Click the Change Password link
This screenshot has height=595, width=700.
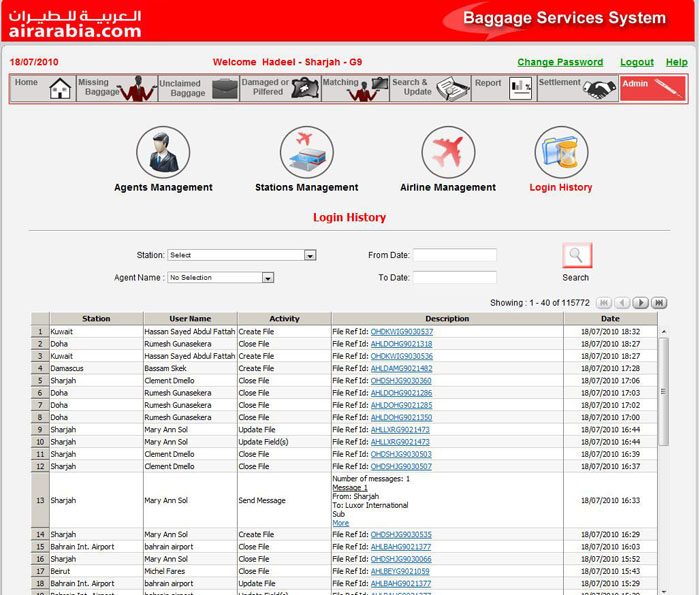(560, 62)
